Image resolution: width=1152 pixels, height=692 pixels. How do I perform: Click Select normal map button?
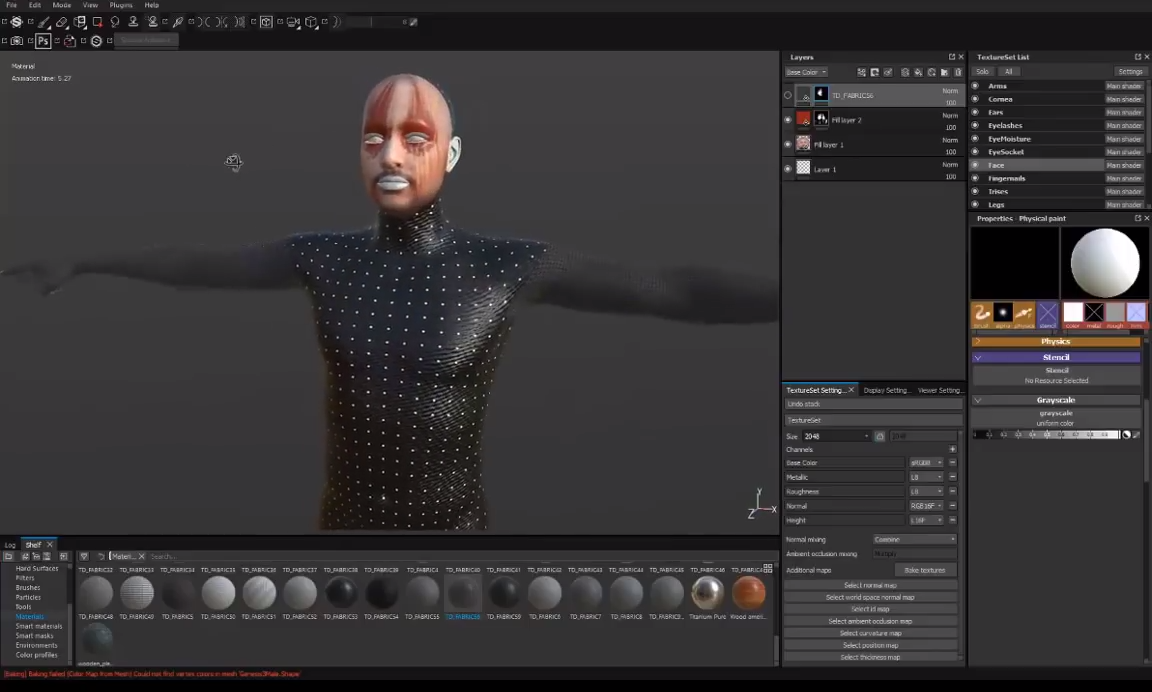(x=871, y=585)
